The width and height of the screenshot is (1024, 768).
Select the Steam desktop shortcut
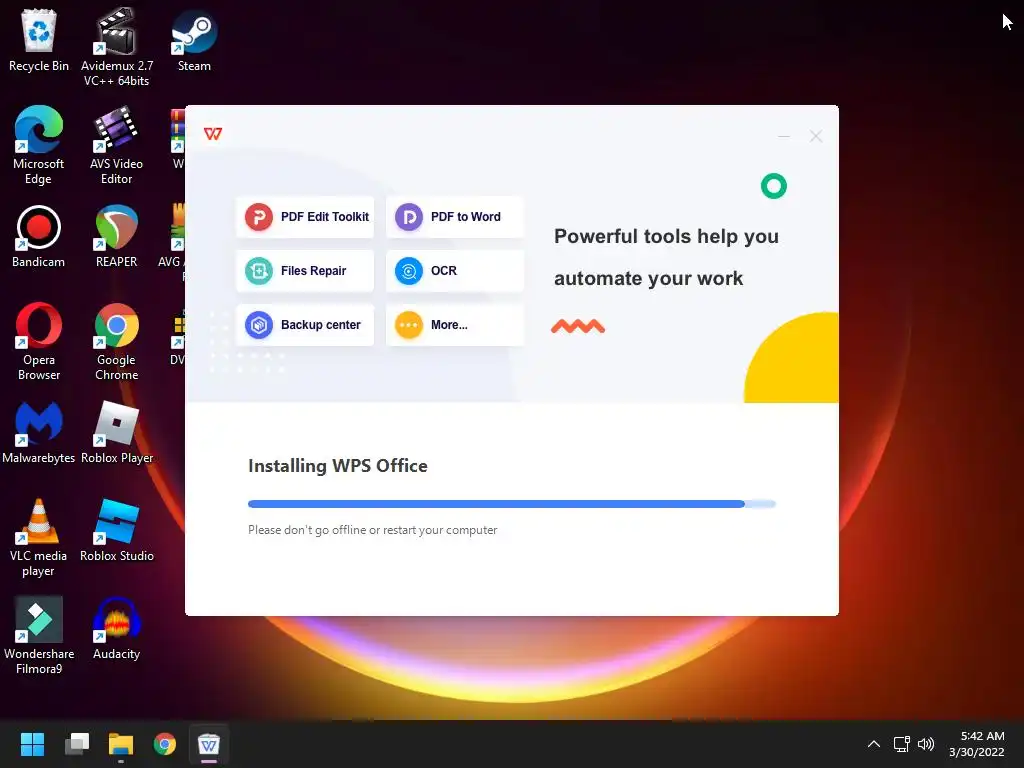pos(194,40)
